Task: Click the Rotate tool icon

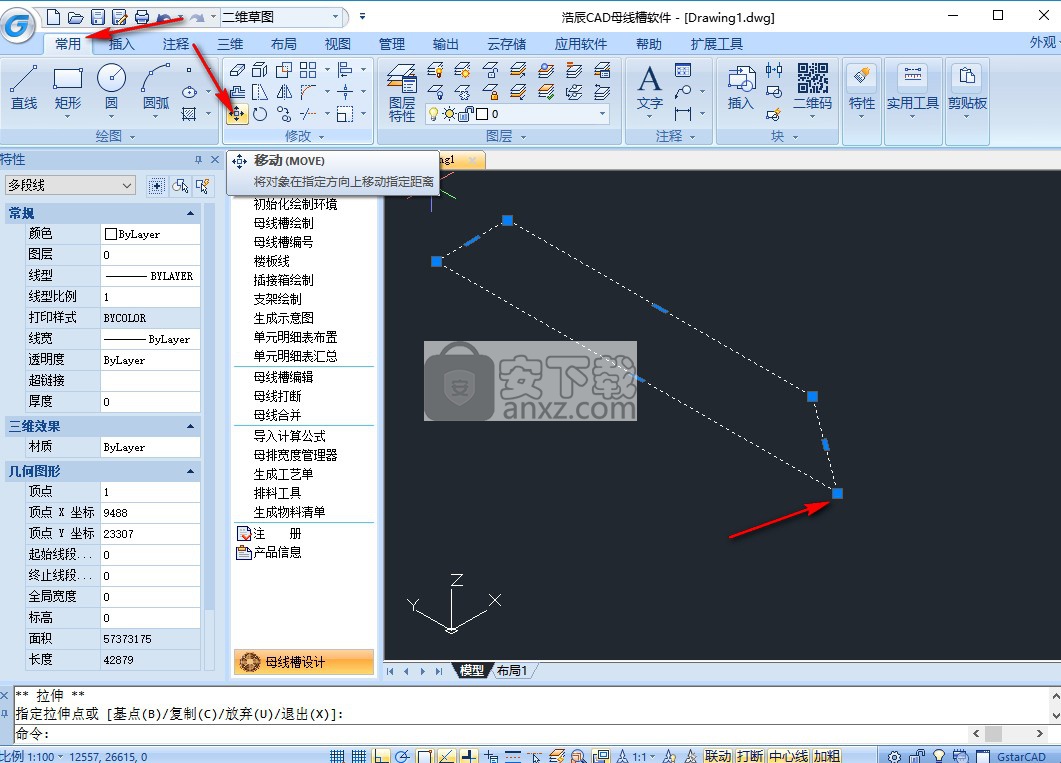Action: [x=260, y=114]
